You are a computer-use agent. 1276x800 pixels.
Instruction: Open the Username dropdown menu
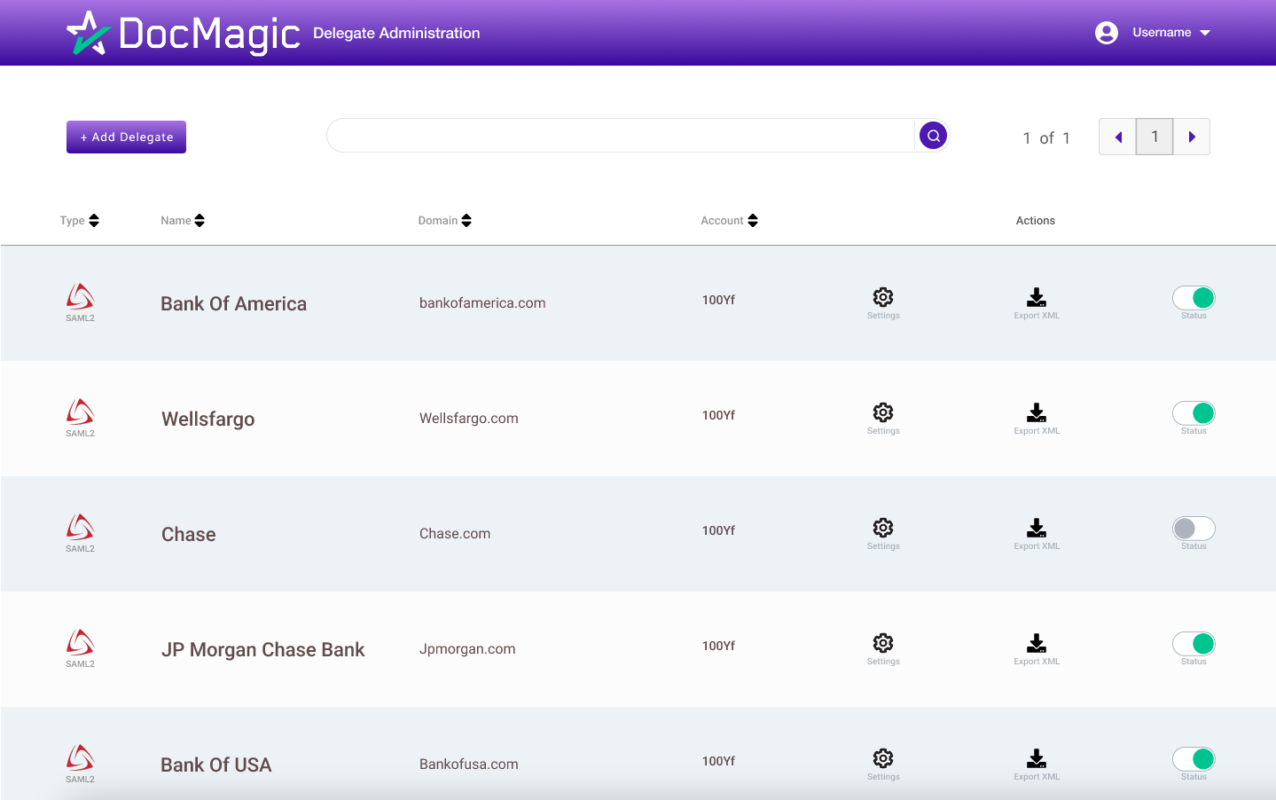coord(1172,33)
